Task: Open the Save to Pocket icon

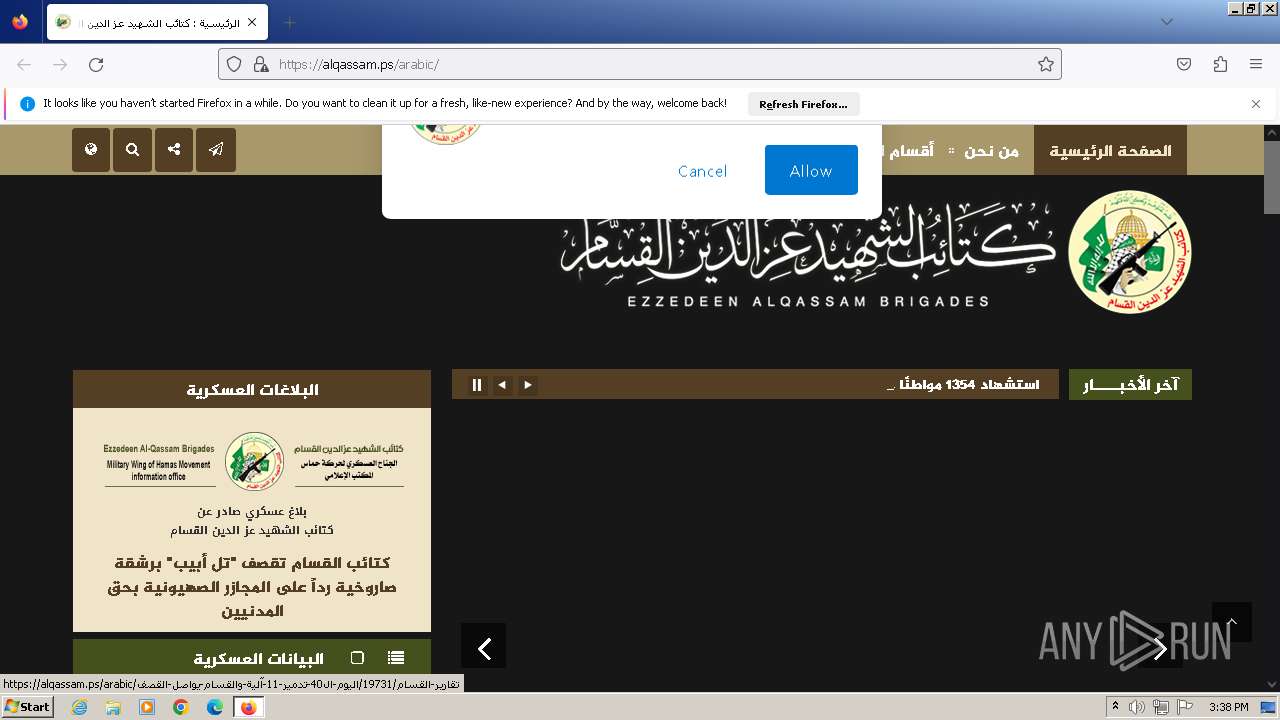Action: click(x=1184, y=64)
